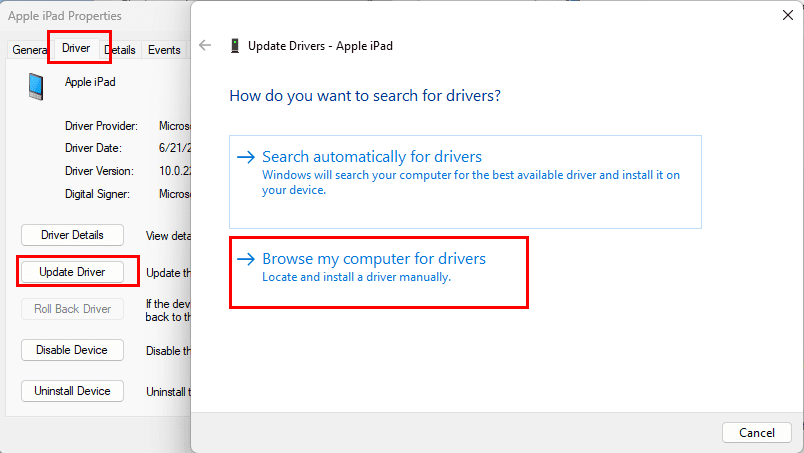Click the 'Driver Provider:' label
804x453 pixels.
101,126
